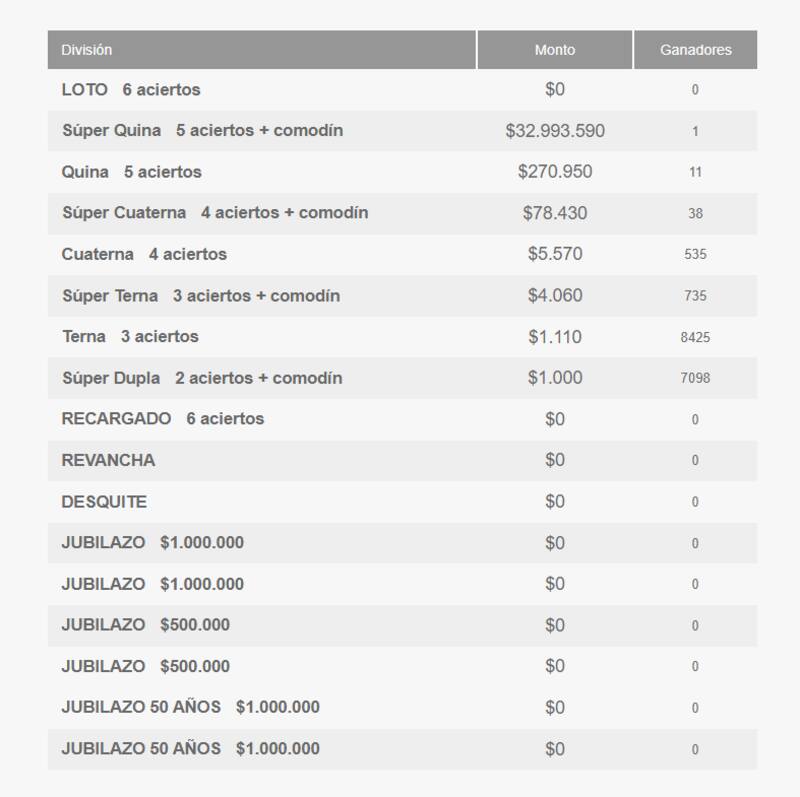
Task: Click the Súper Quina division label
Action: pyautogui.click(x=203, y=131)
